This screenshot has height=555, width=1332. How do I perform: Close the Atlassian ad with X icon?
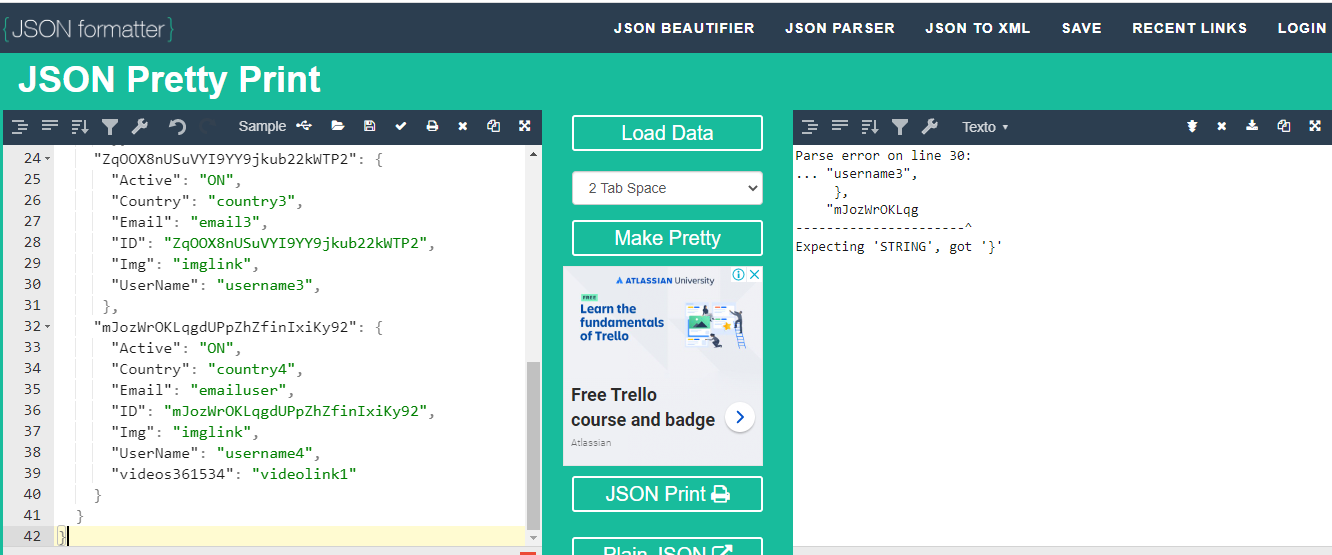(x=755, y=274)
